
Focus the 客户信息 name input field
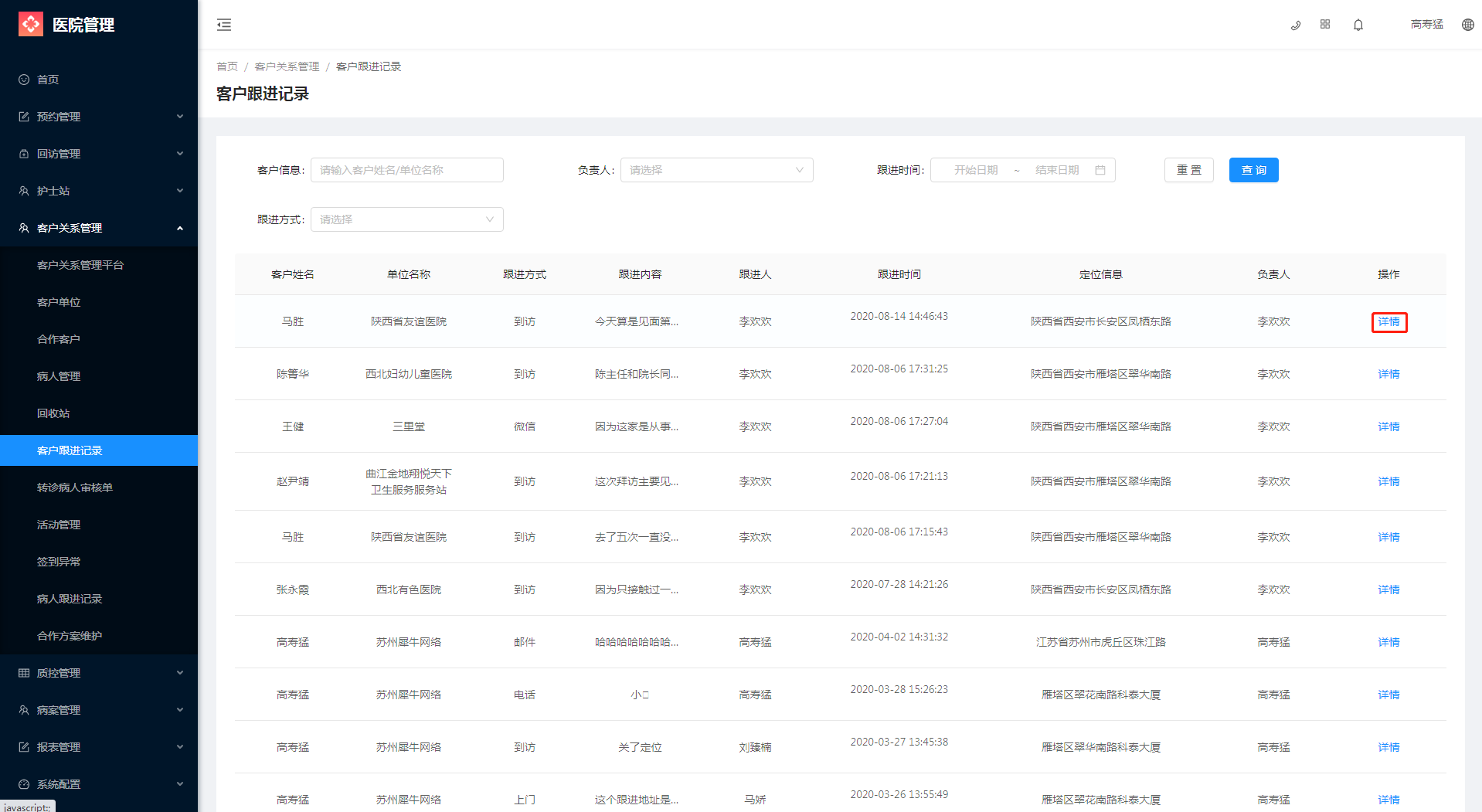[406, 170]
